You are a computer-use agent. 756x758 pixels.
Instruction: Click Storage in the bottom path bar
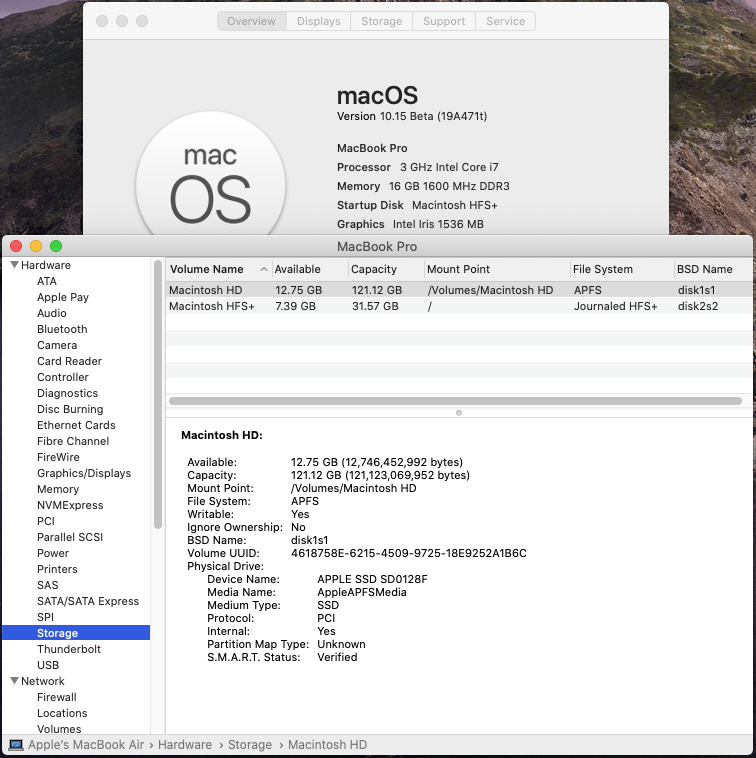click(x=250, y=745)
